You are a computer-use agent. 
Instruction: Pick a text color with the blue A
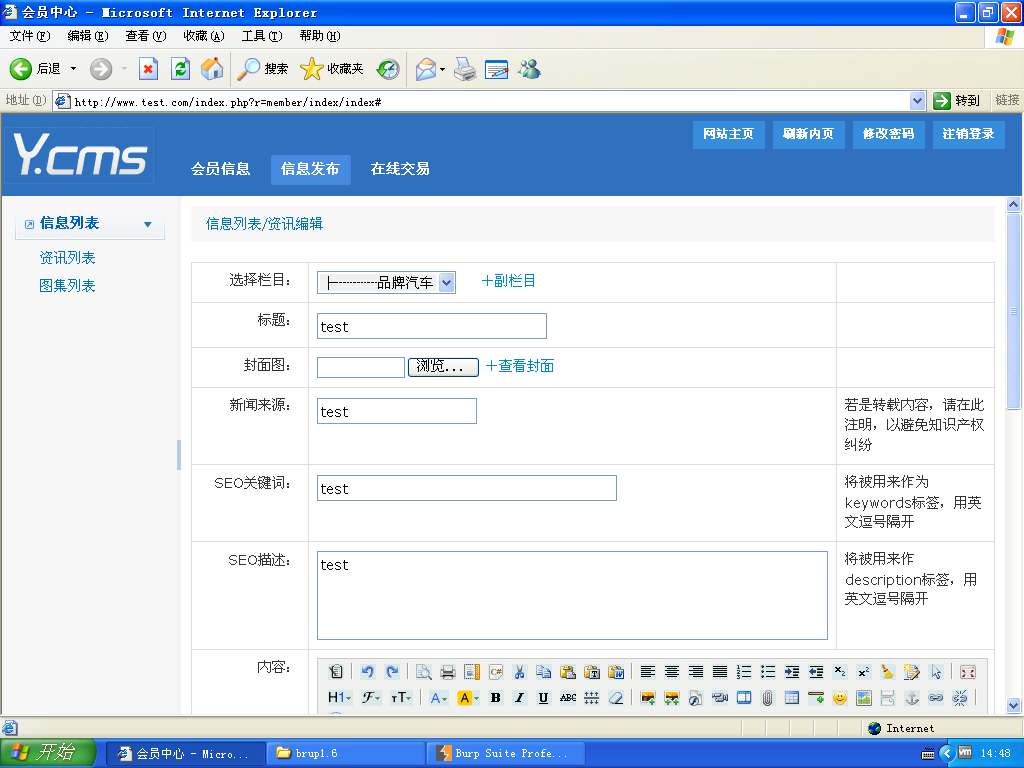(x=439, y=697)
